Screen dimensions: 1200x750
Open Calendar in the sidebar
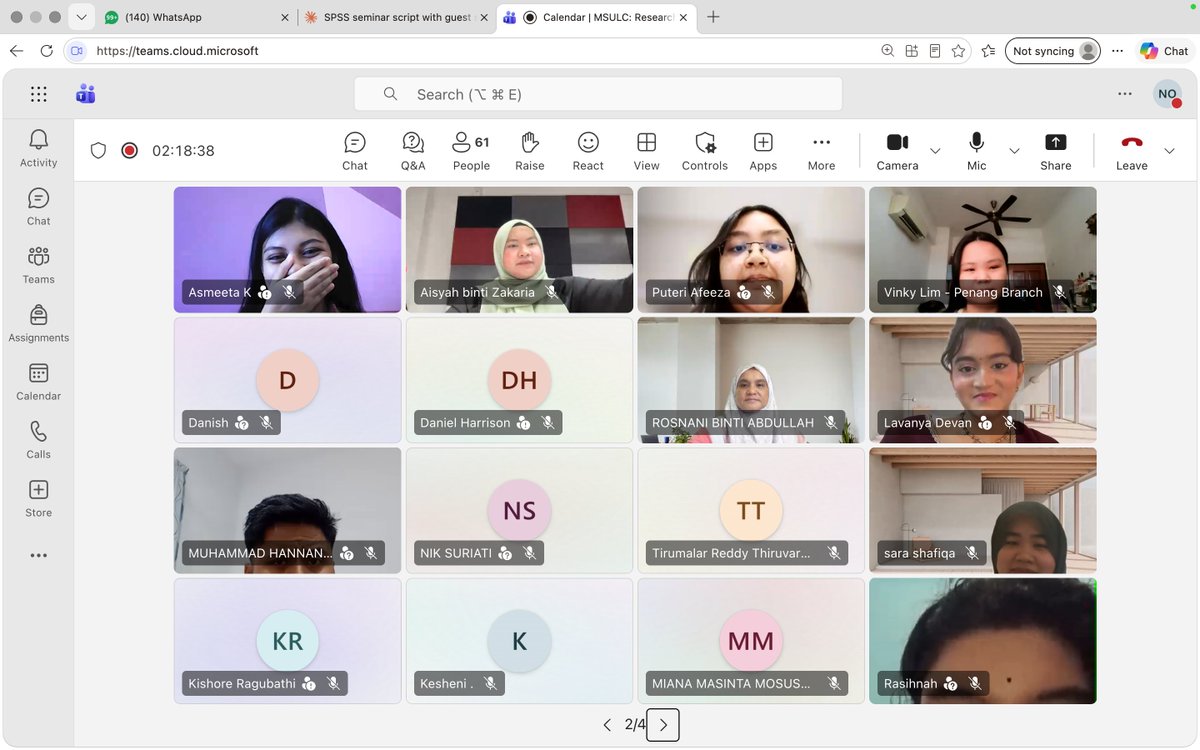tap(38, 382)
